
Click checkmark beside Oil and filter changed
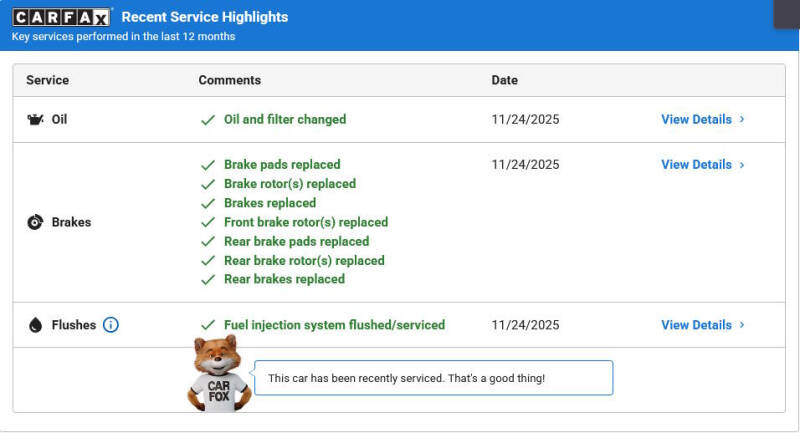(208, 120)
